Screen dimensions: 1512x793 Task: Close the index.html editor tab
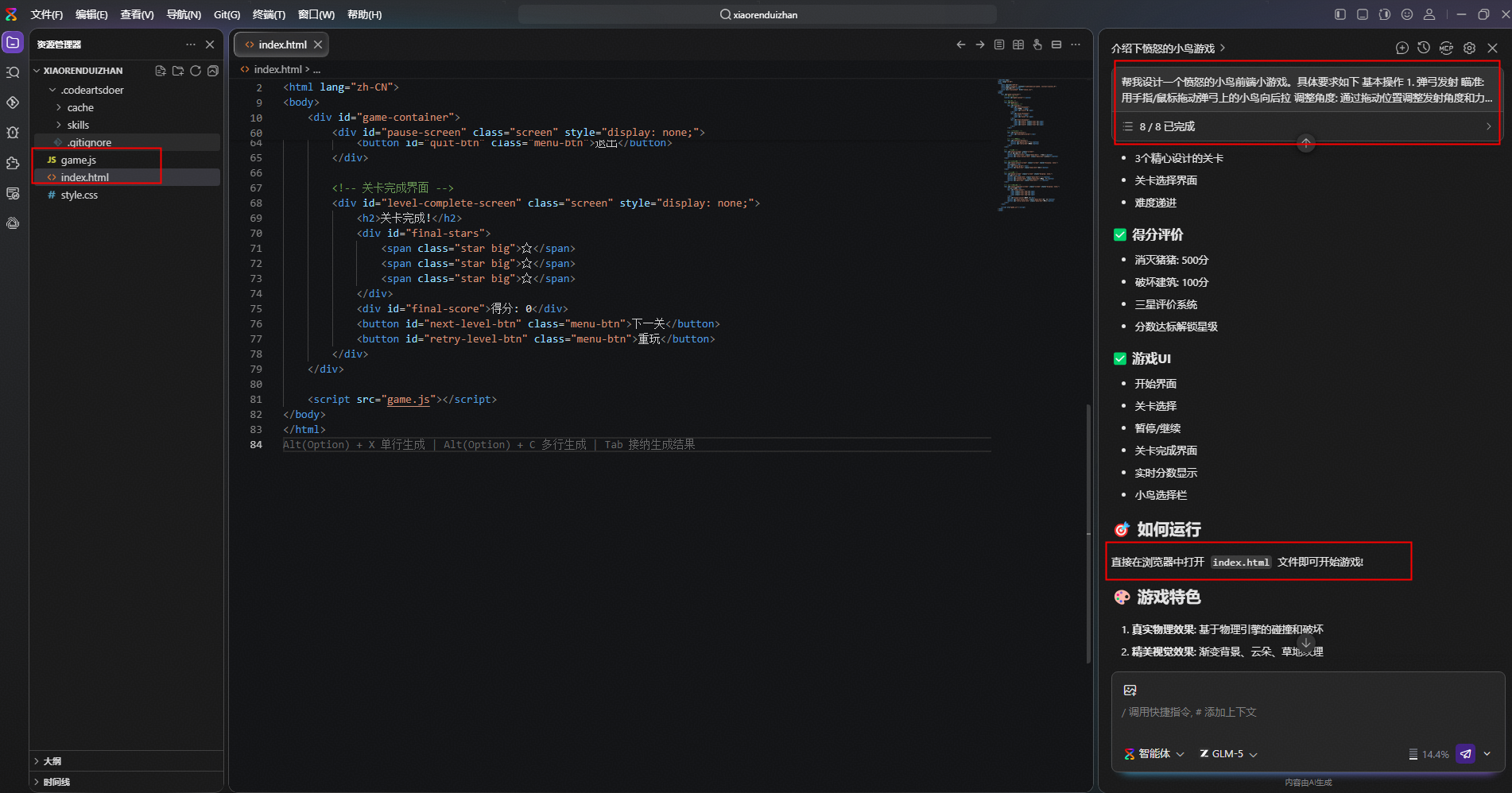coord(318,44)
